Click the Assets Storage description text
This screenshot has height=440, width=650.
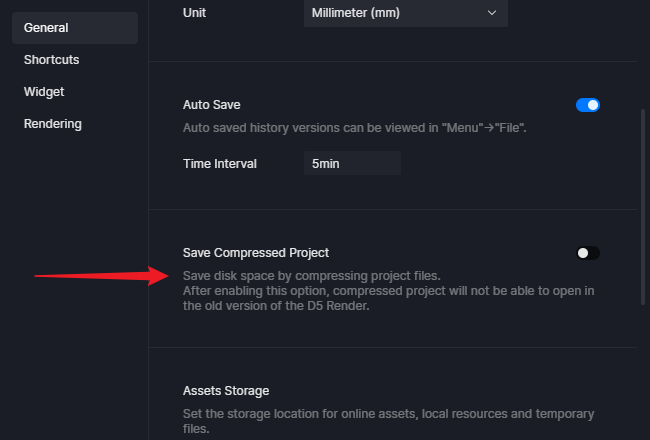coord(389,421)
